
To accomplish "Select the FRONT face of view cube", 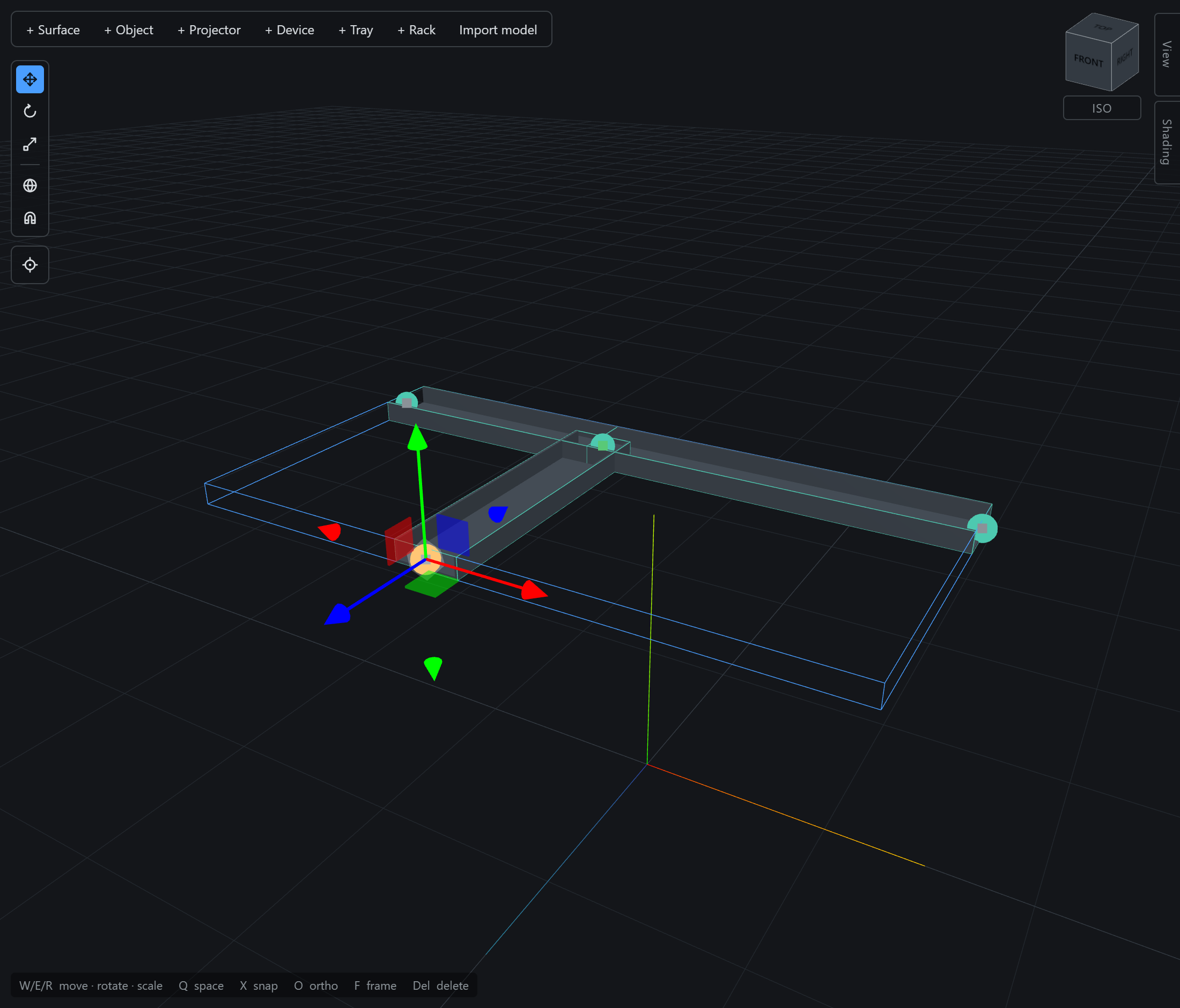I will point(1088,61).
